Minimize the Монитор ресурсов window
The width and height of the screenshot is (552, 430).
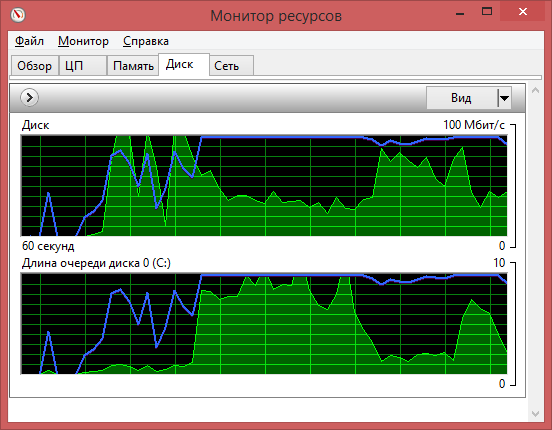pyautogui.click(x=460, y=13)
